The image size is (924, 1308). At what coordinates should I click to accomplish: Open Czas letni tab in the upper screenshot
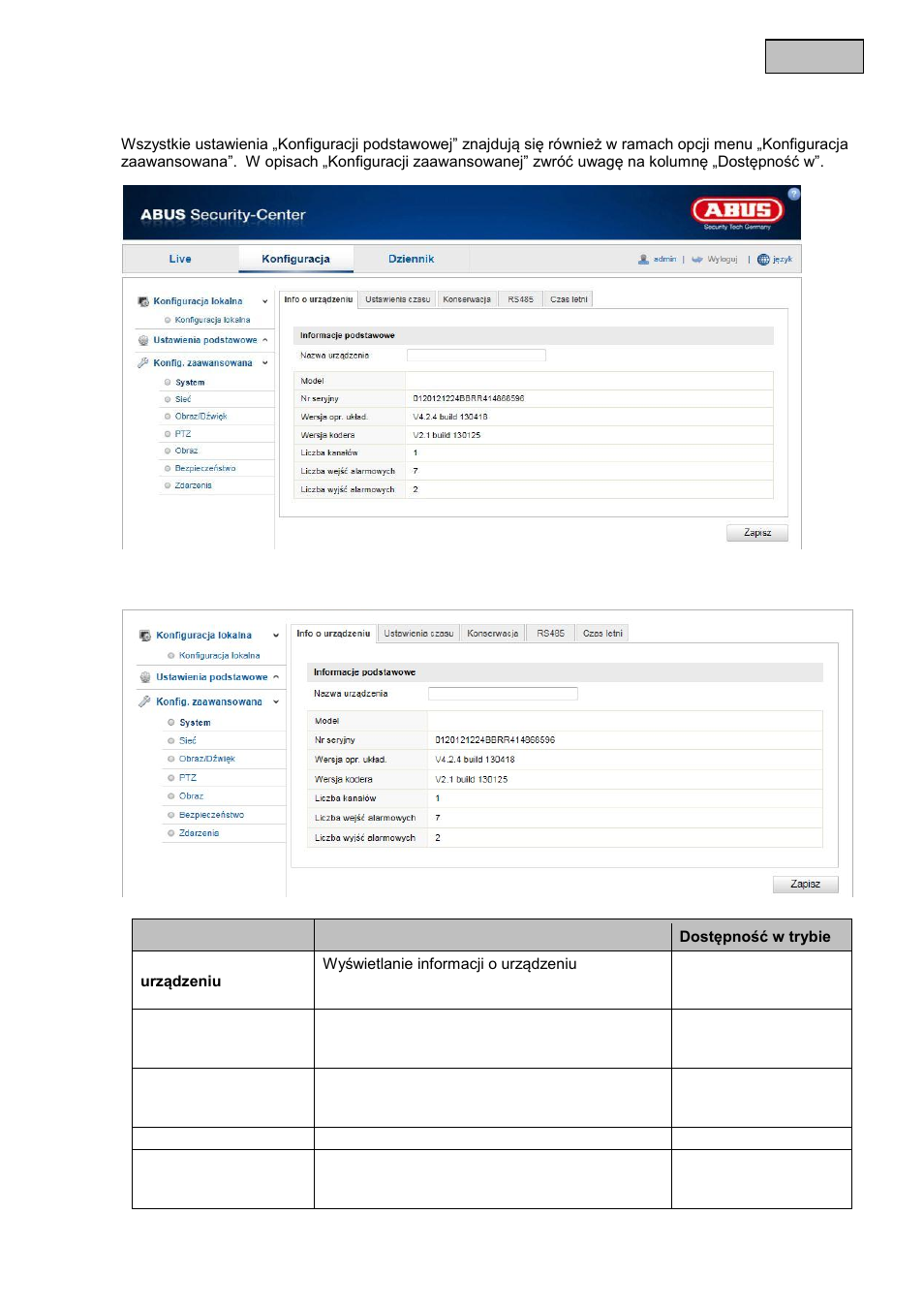pyautogui.click(x=569, y=299)
